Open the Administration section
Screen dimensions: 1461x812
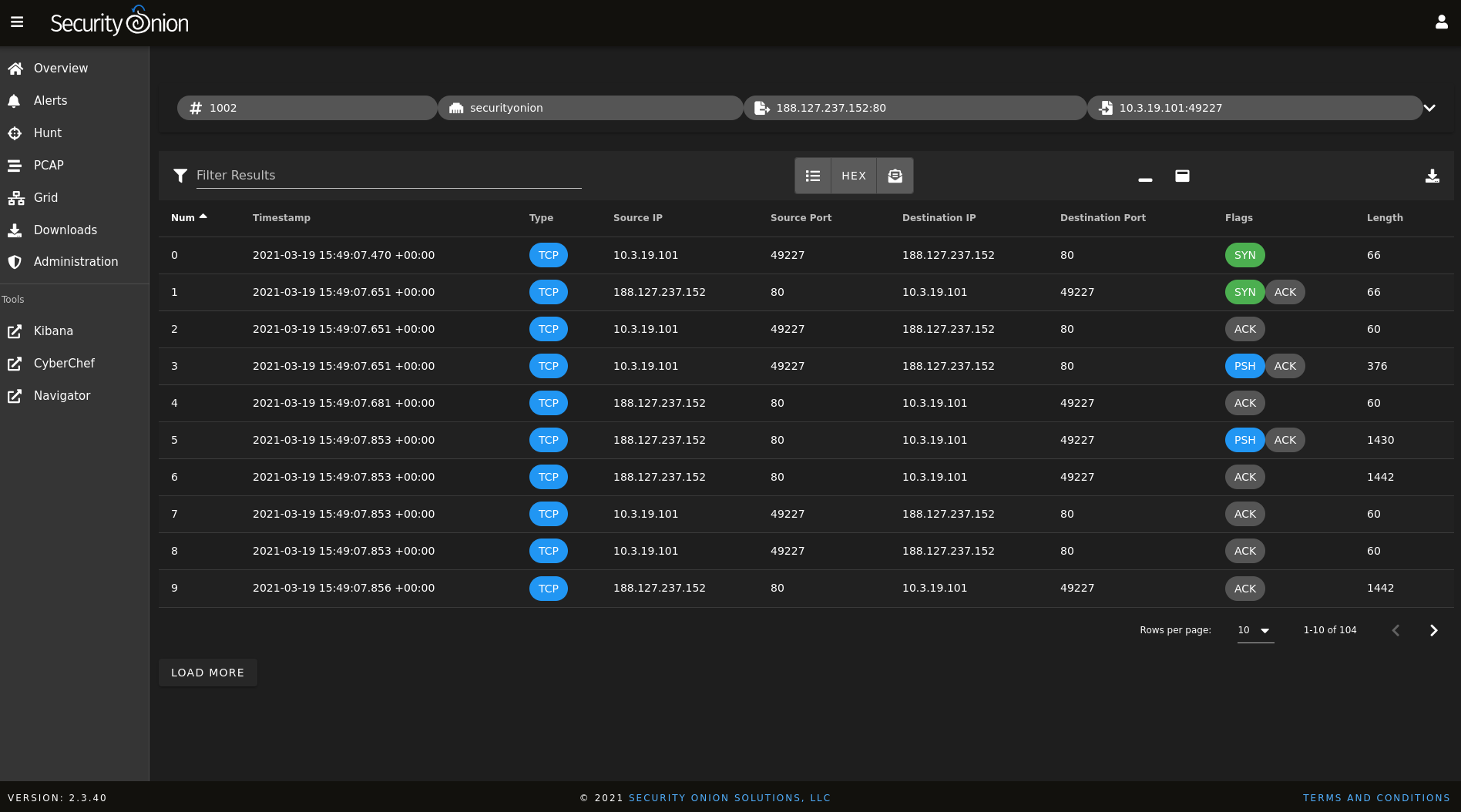[x=76, y=262]
